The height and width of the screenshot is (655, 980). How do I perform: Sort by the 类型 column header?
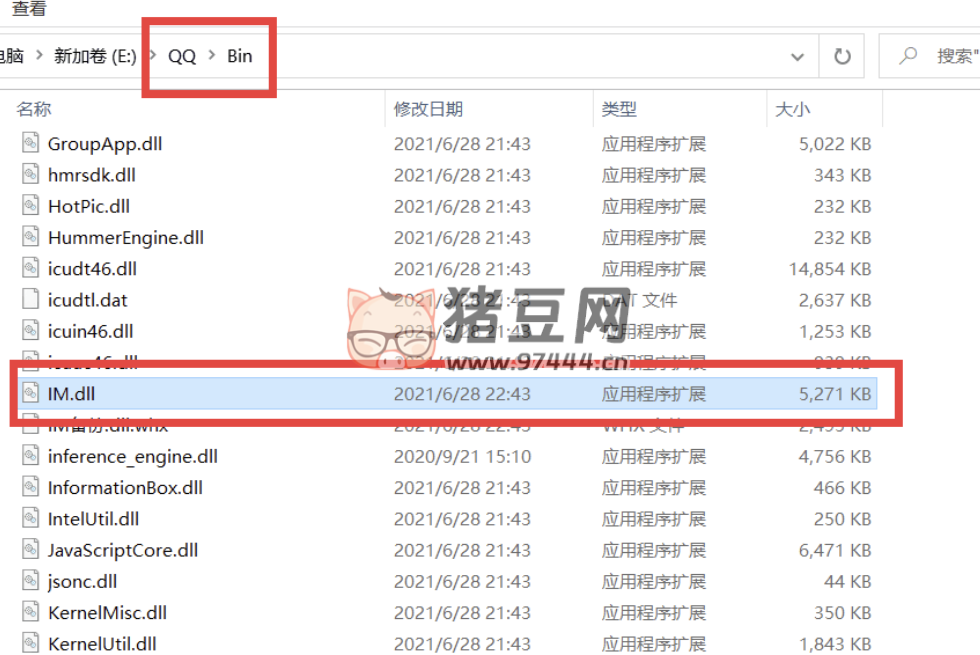tap(619, 109)
